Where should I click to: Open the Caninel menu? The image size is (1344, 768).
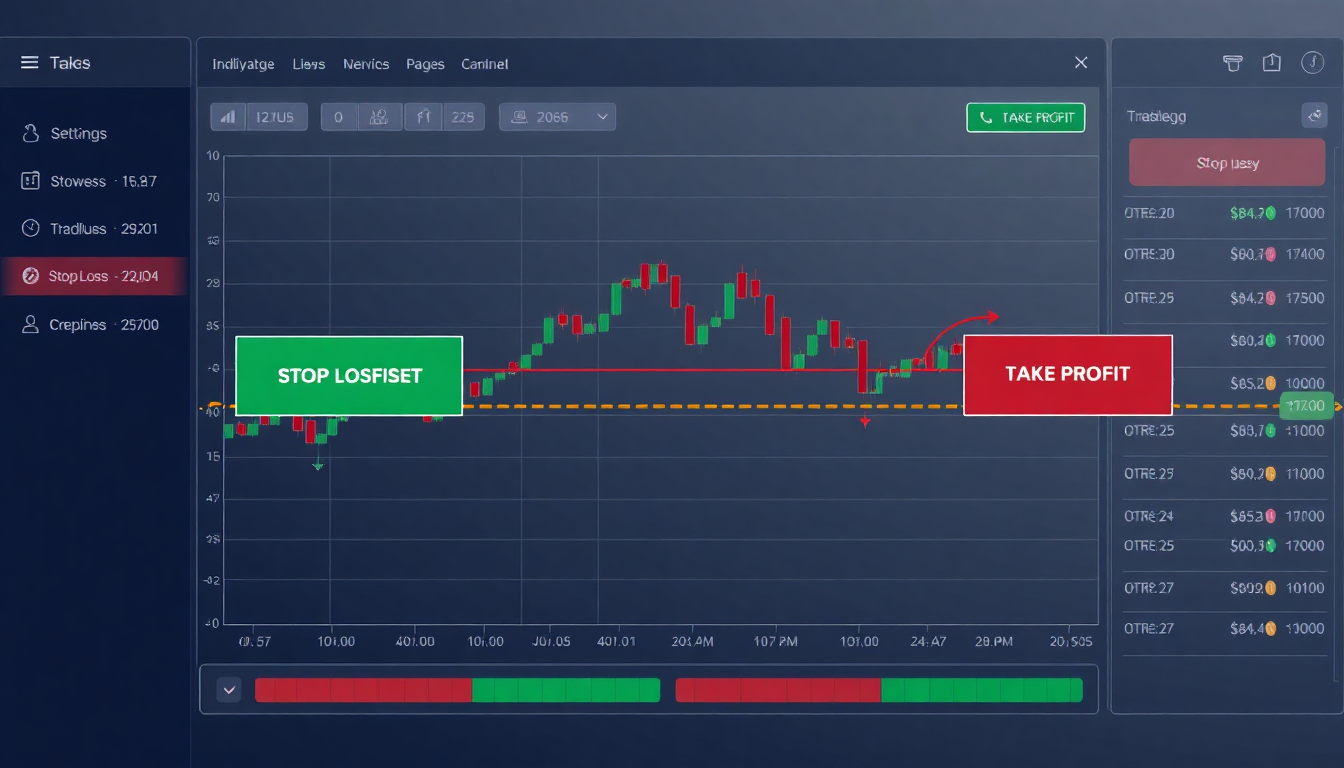click(x=485, y=64)
